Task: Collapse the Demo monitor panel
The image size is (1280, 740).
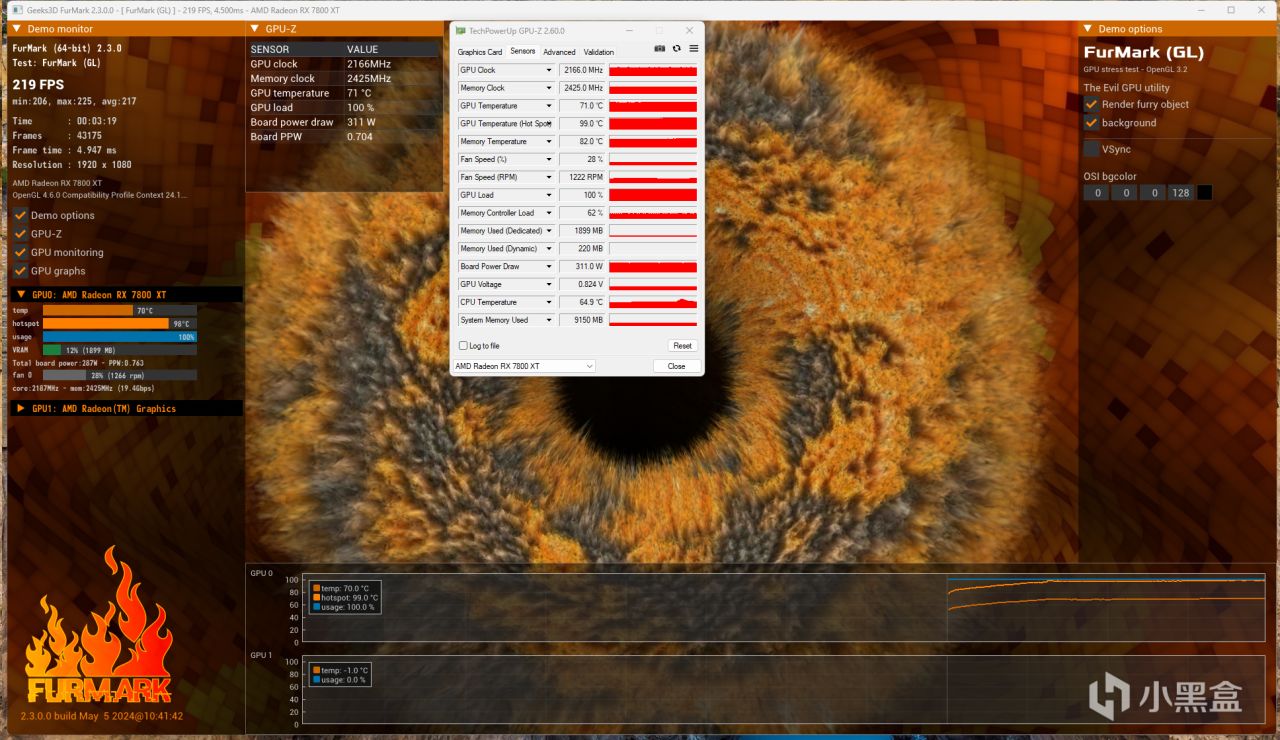Action: tap(18, 29)
